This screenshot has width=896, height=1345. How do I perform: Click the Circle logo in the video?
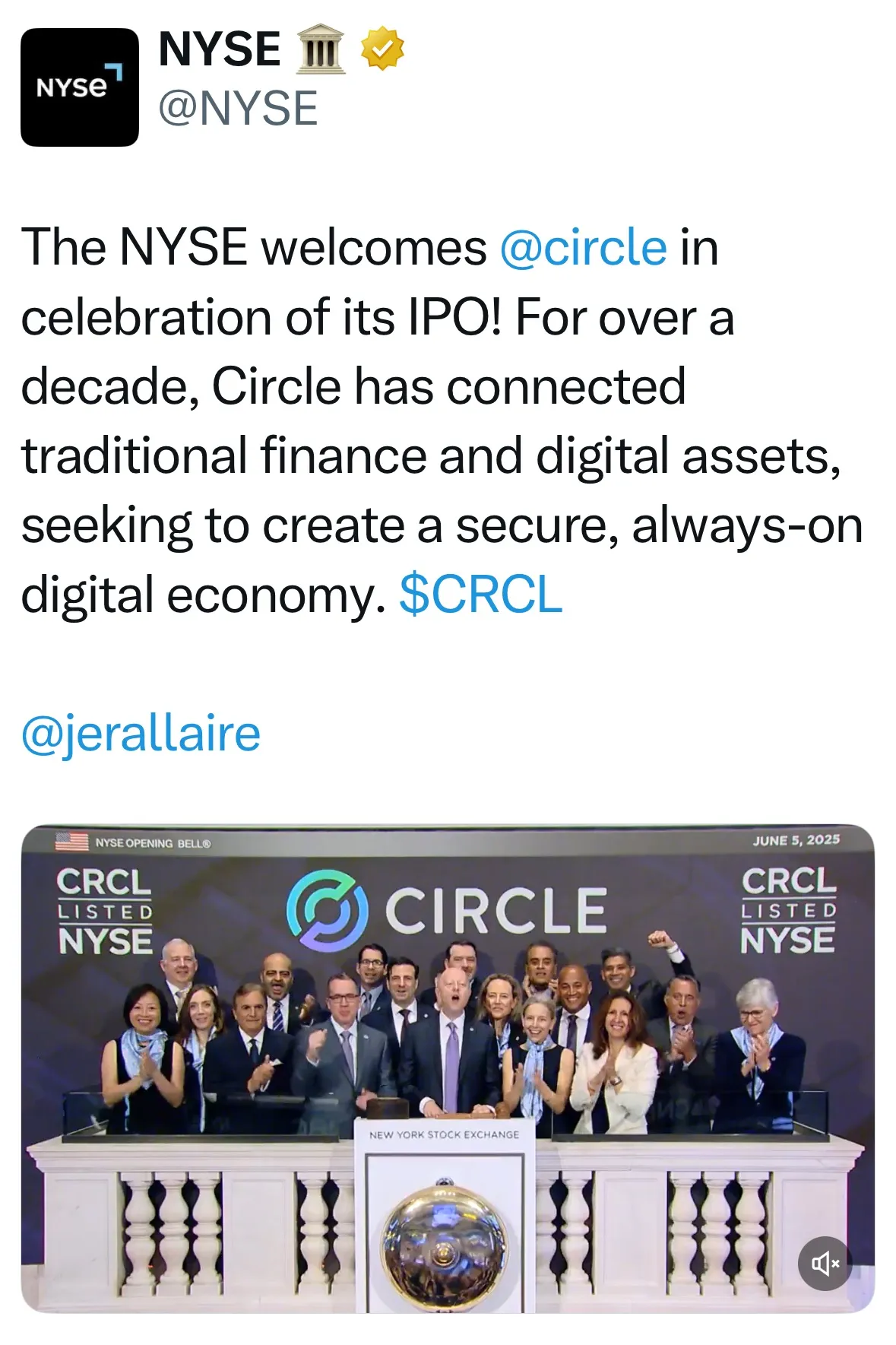coord(328,909)
